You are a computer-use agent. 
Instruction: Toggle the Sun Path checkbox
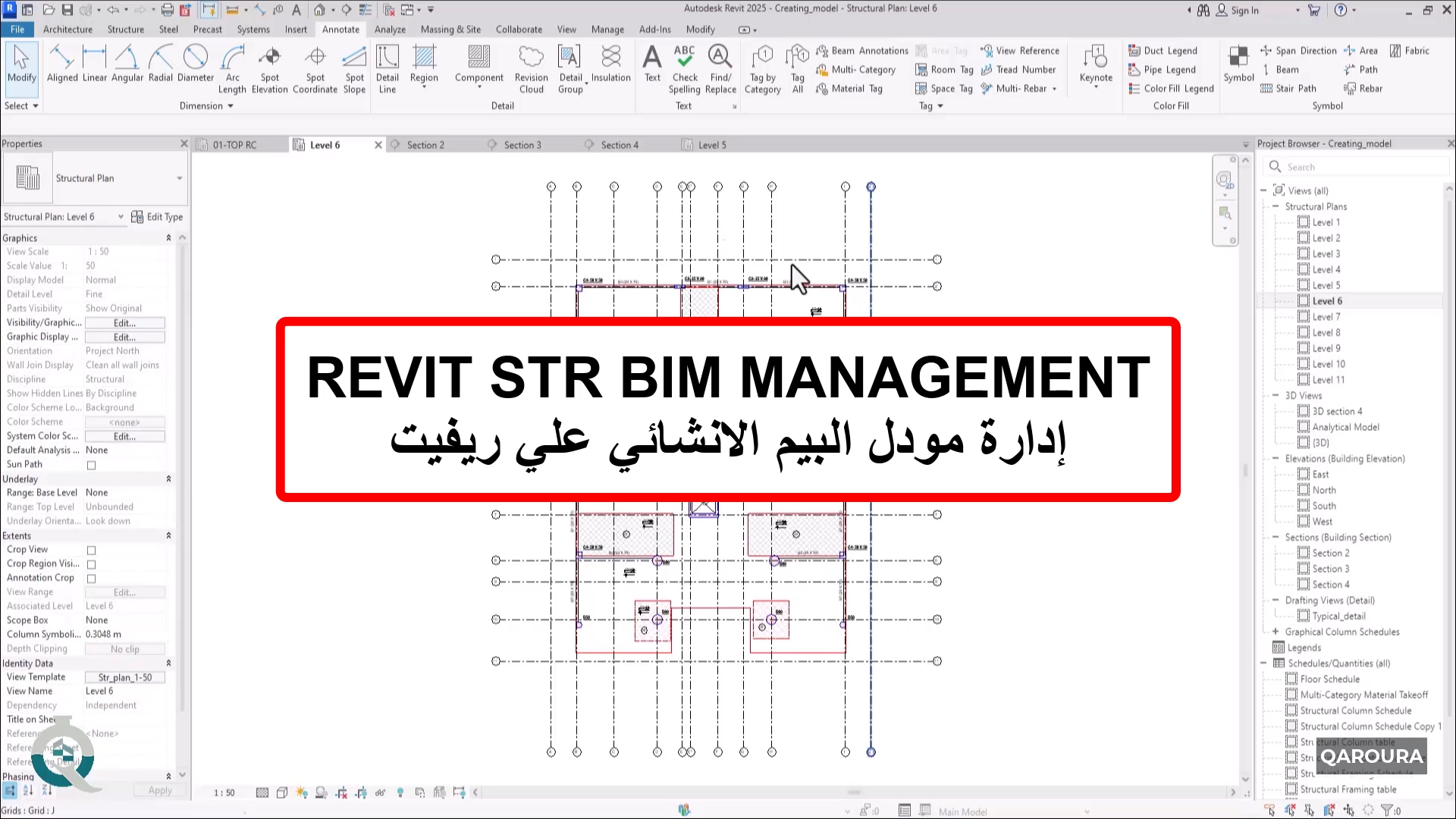(x=91, y=465)
